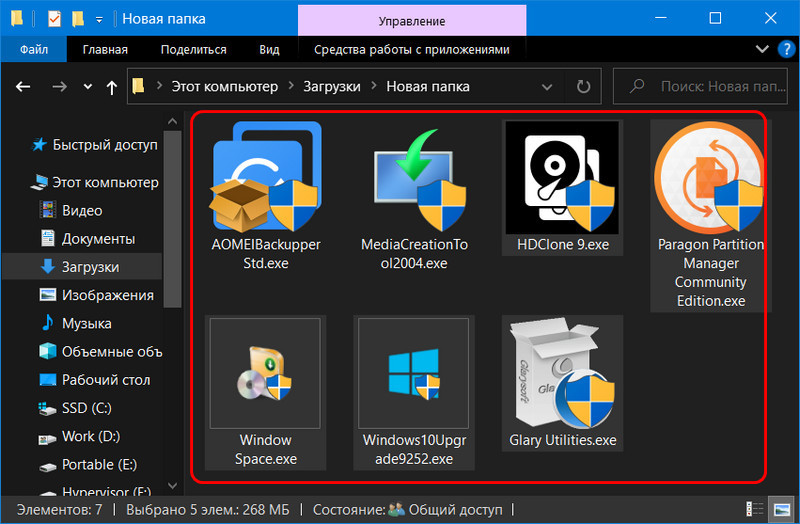Viewport: 800px width, 524px height.
Task: Open the Customize Quick Access Toolbar dropdown
Action: tap(99, 20)
